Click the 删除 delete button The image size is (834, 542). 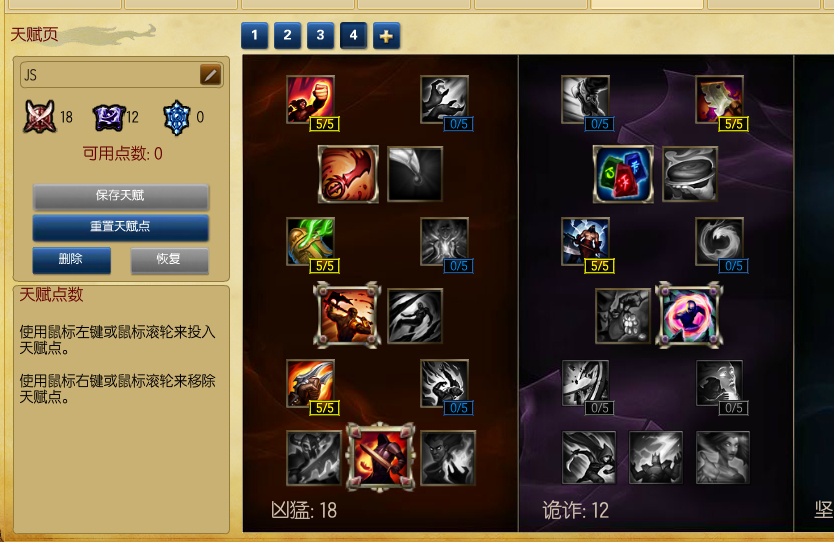point(71,260)
